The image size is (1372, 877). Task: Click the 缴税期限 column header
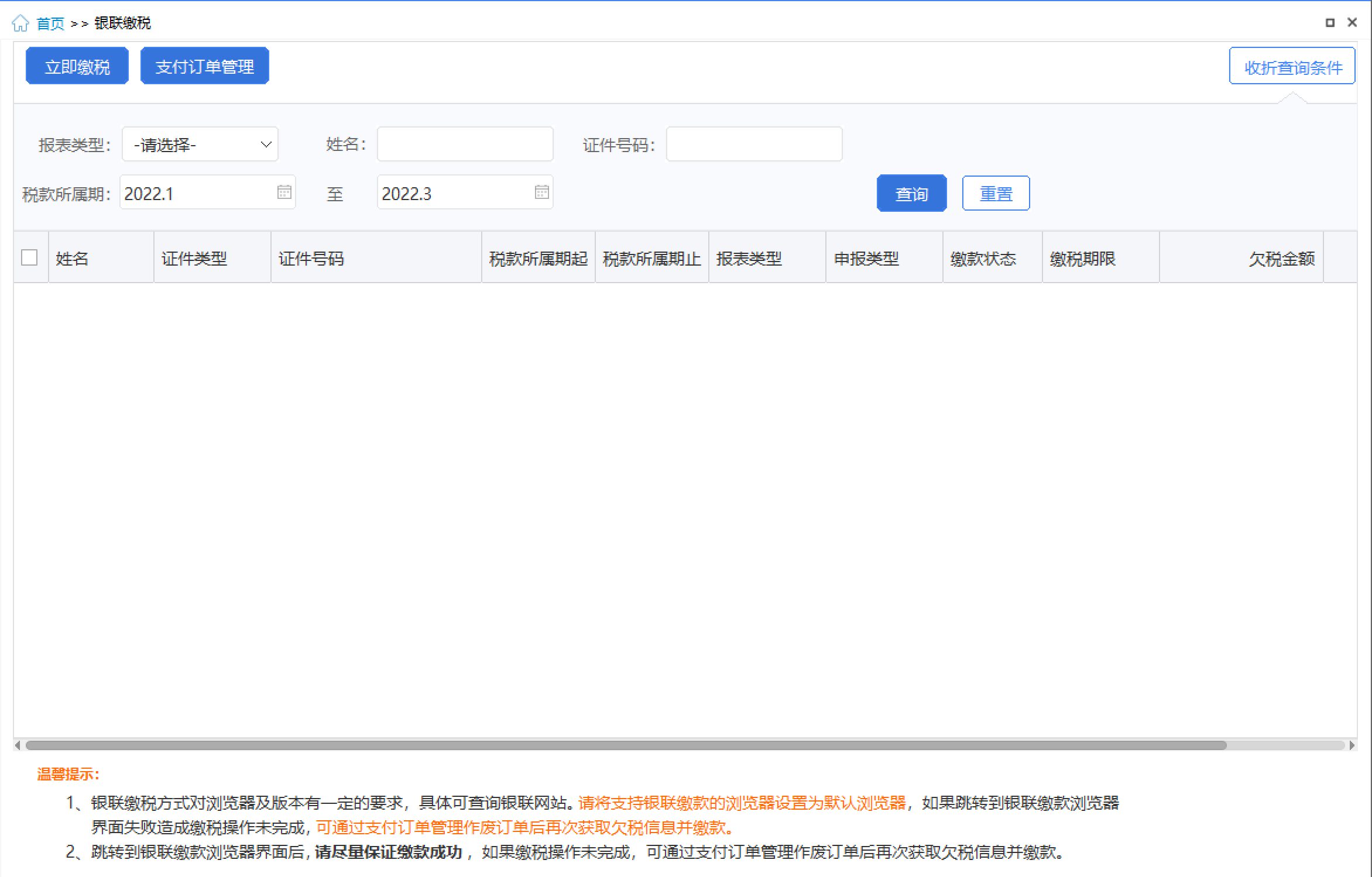coord(1101,258)
